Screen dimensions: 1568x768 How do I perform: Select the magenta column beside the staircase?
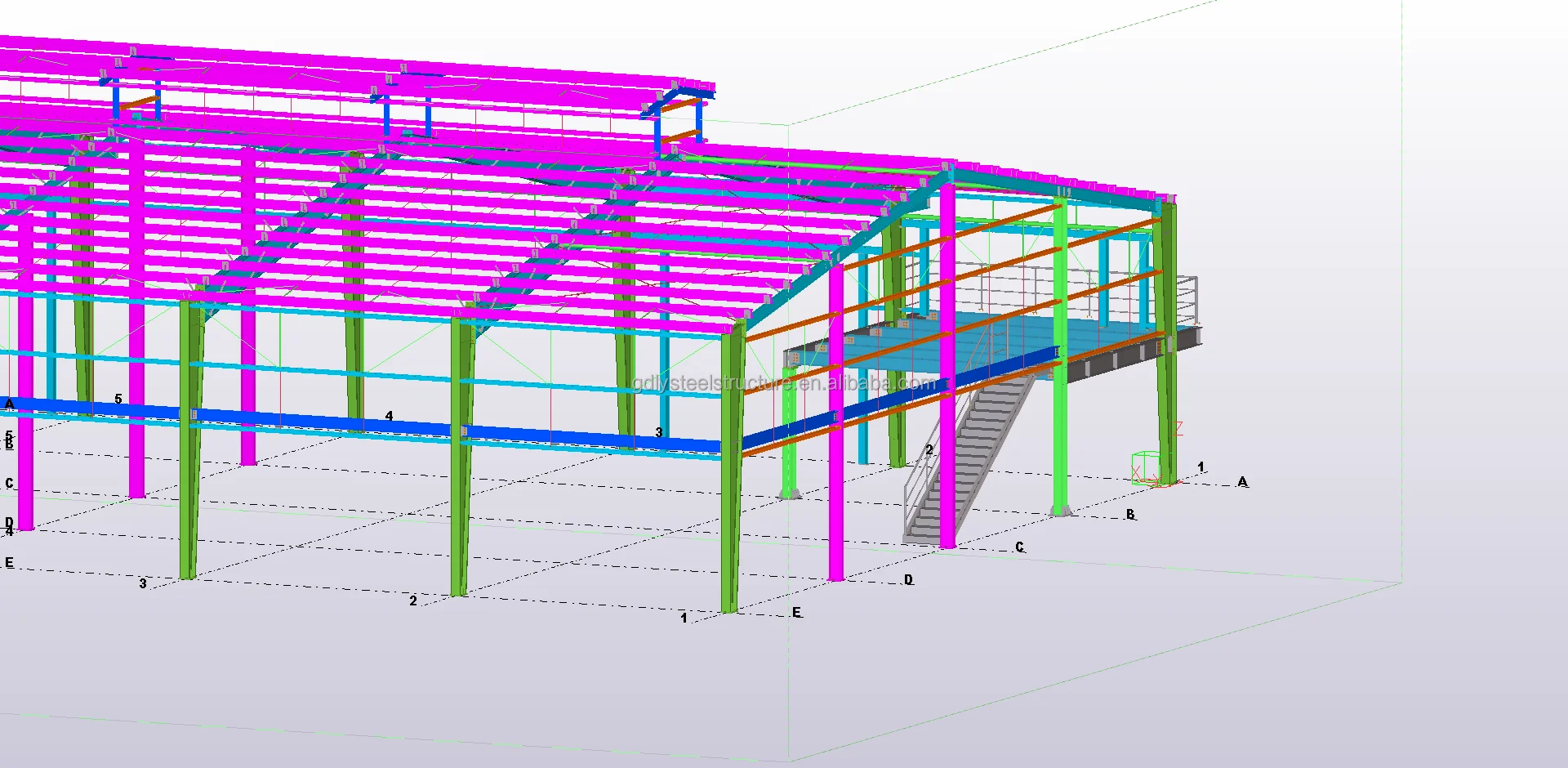947,365
